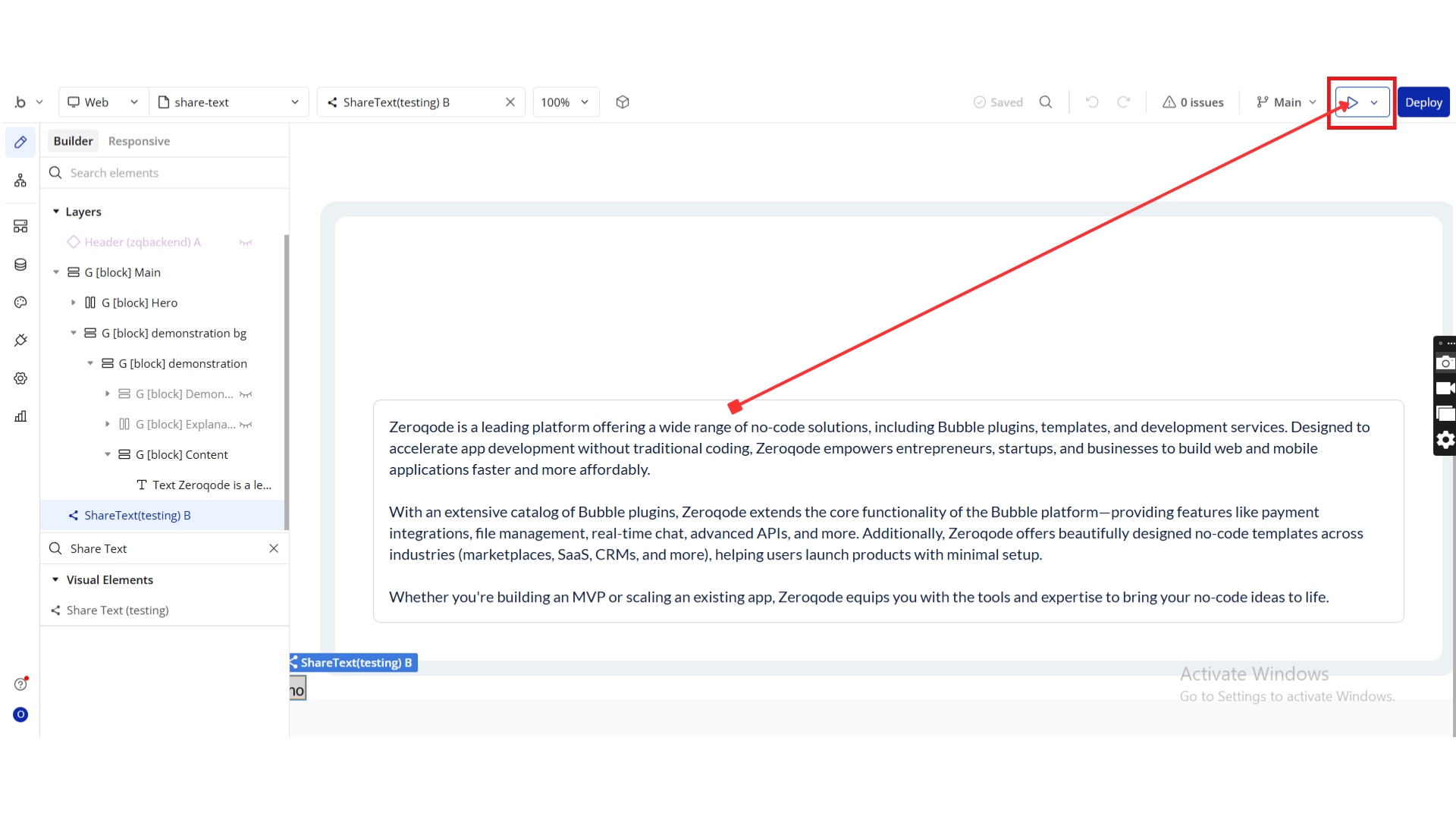Open the Logs chart icon

coord(20,416)
